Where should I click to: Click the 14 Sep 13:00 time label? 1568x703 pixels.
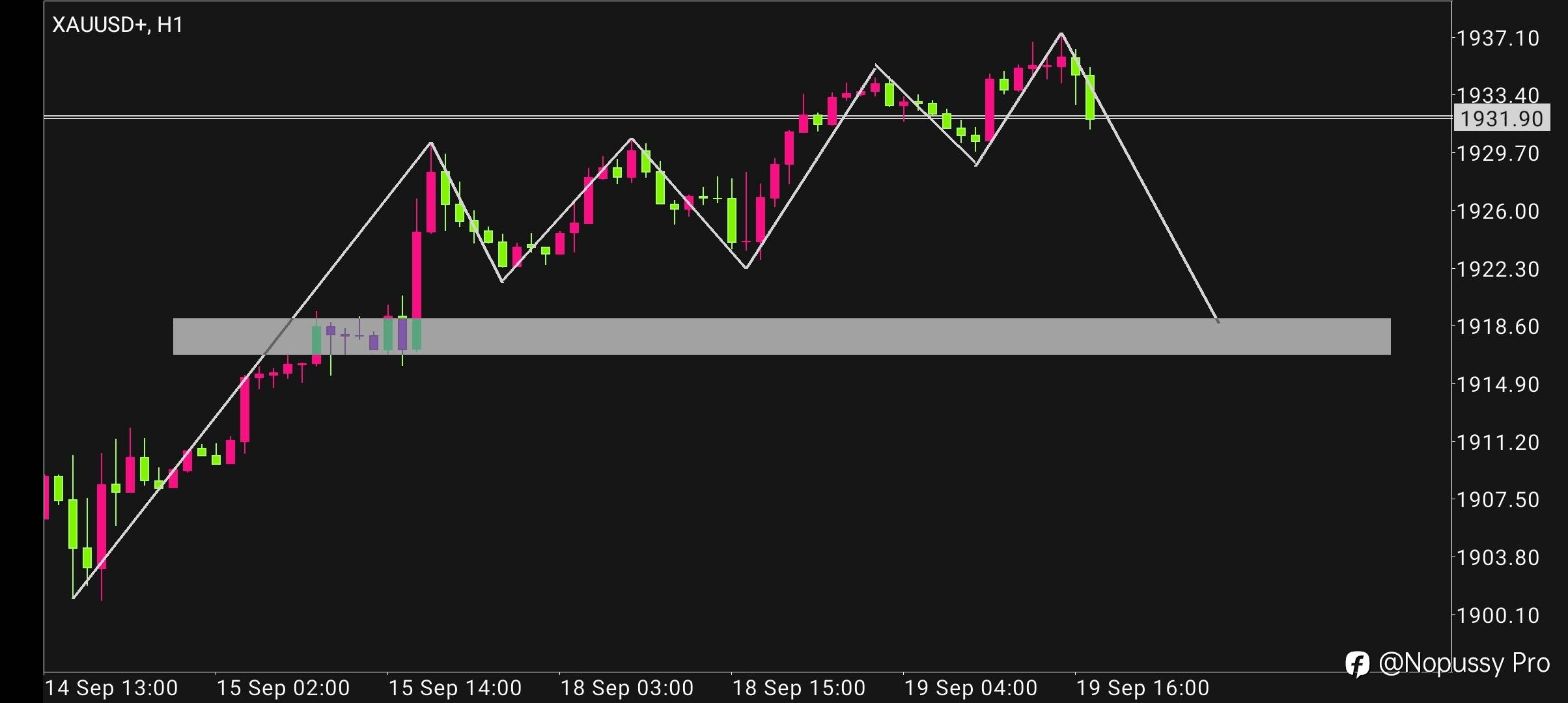point(111,688)
